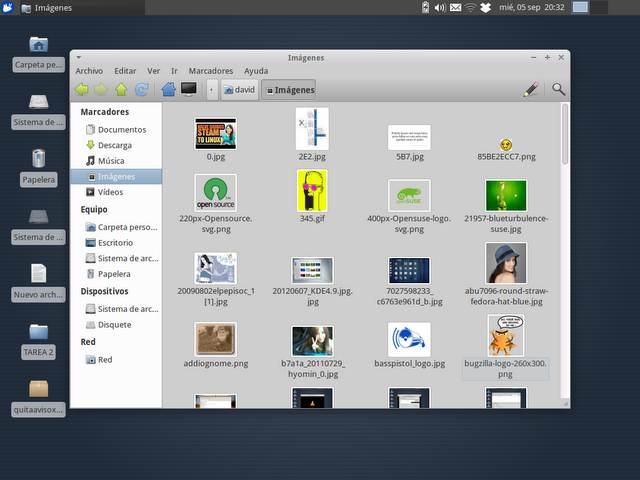
Task: Switch to the first workspace in pager
Action: (580, 7)
